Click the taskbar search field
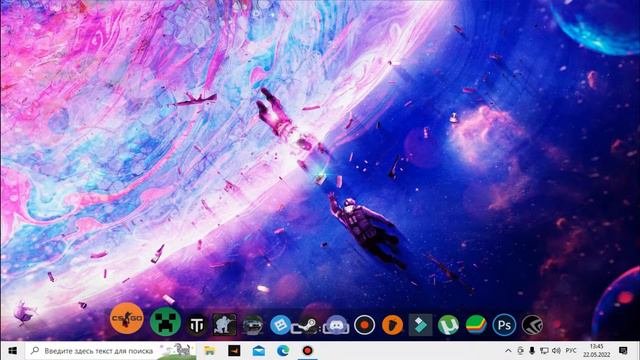Image resolution: width=640 pixels, height=360 pixels. (x=111, y=351)
